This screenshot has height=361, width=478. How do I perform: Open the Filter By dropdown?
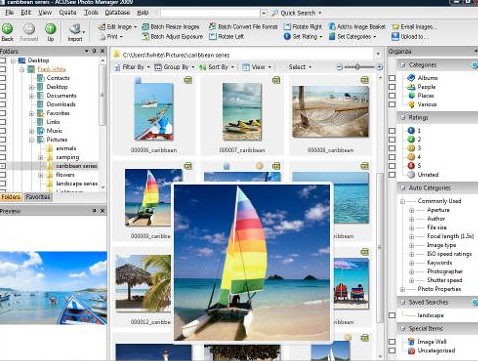(x=132, y=67)
